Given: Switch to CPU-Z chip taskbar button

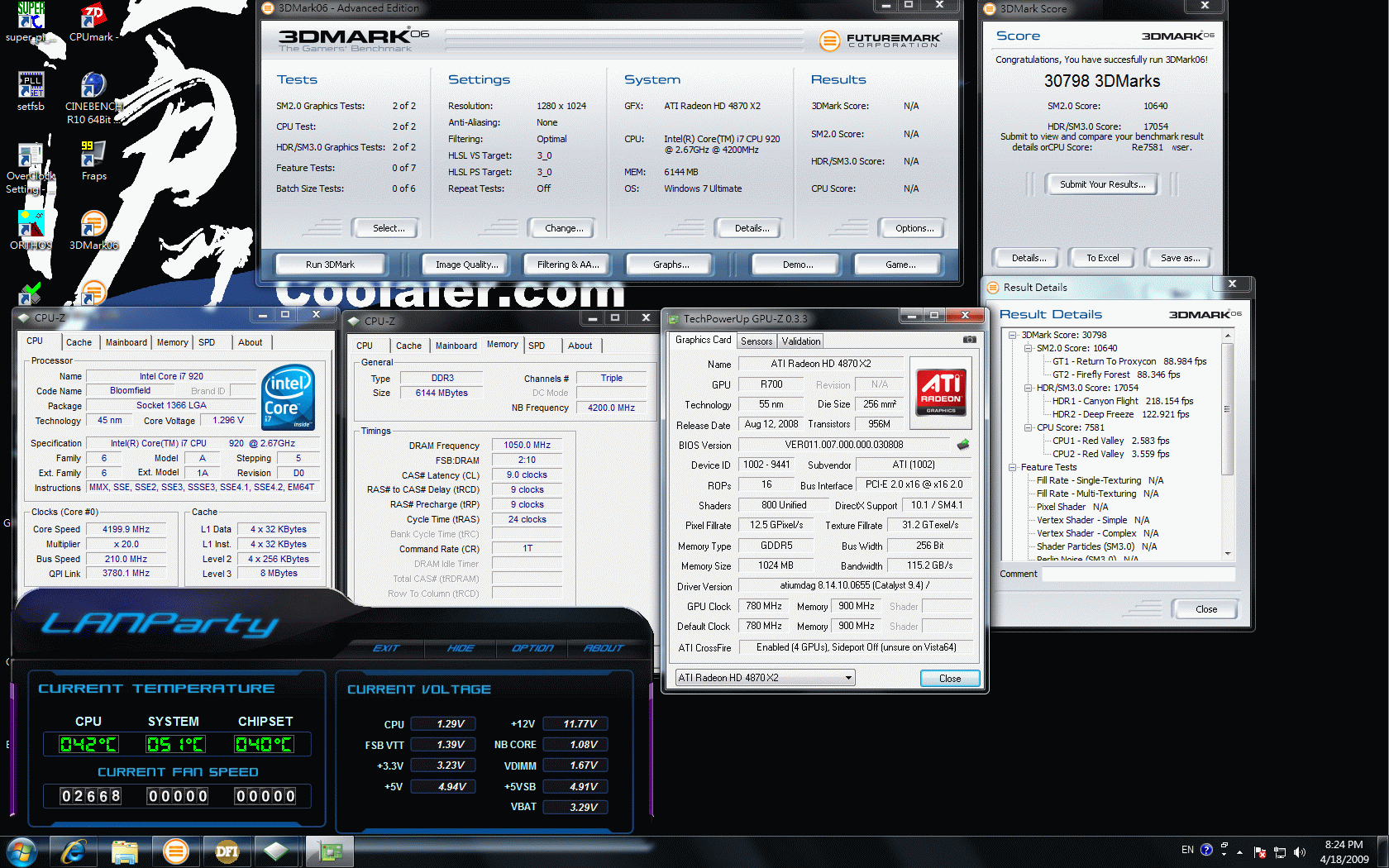Looking at the screenshot, I should click(x=279, y=851).
